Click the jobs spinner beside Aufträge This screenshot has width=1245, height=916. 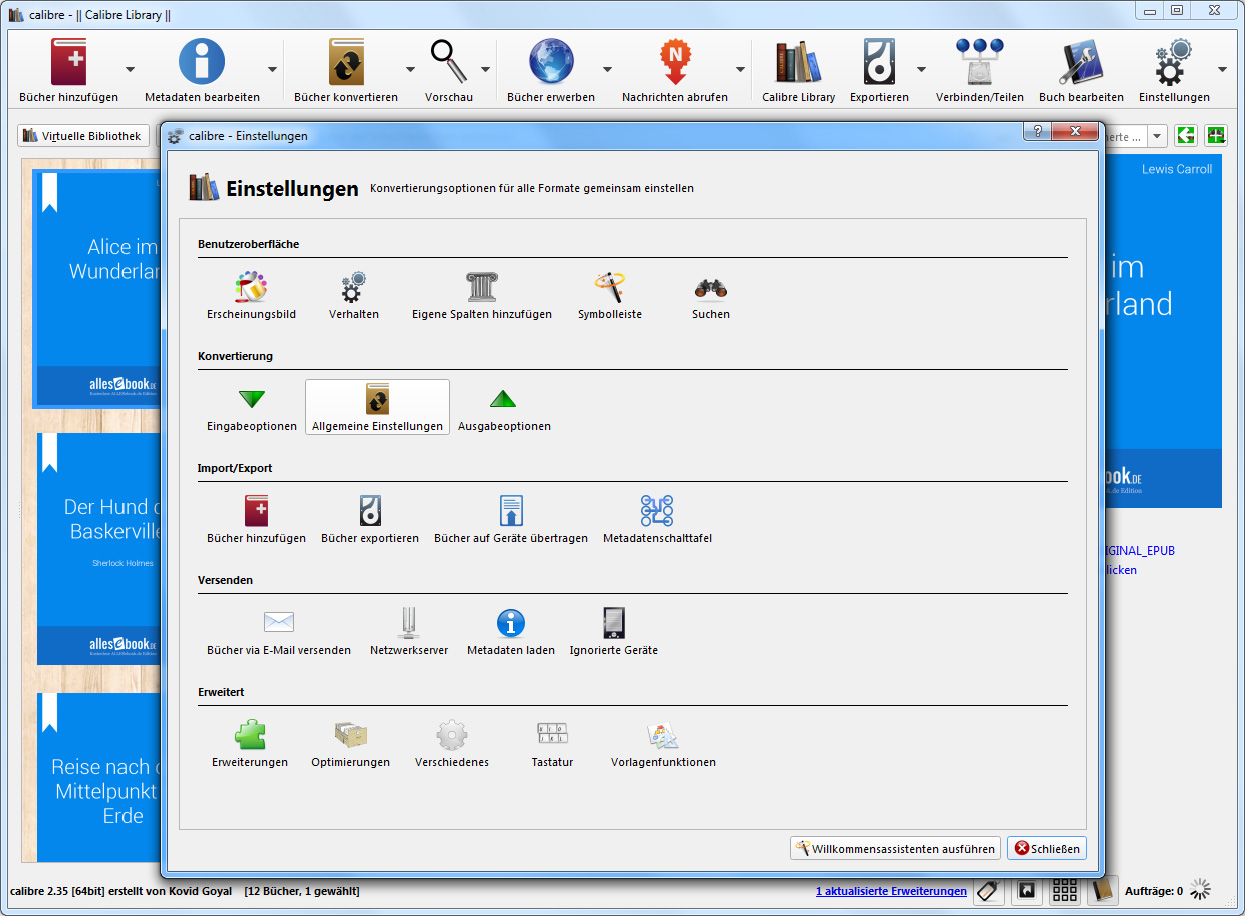click(1202, 889)
